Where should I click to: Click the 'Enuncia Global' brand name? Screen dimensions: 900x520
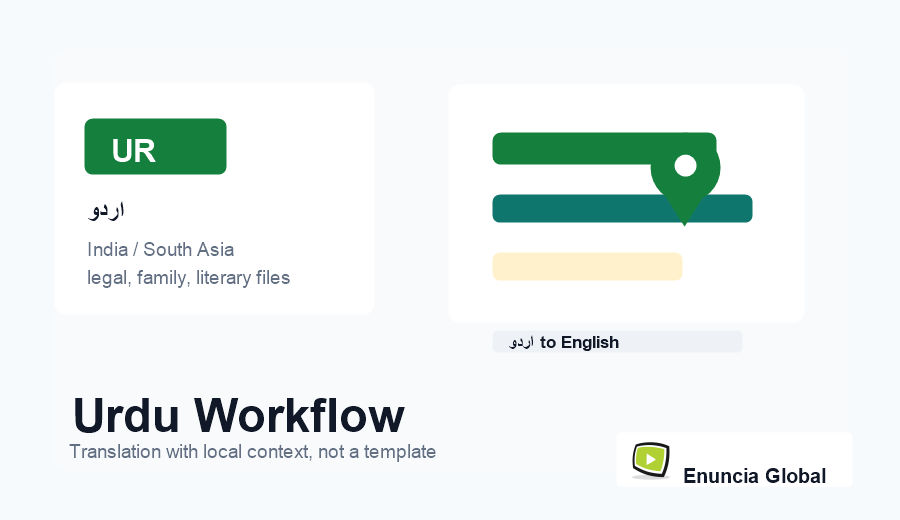[754, 476]
